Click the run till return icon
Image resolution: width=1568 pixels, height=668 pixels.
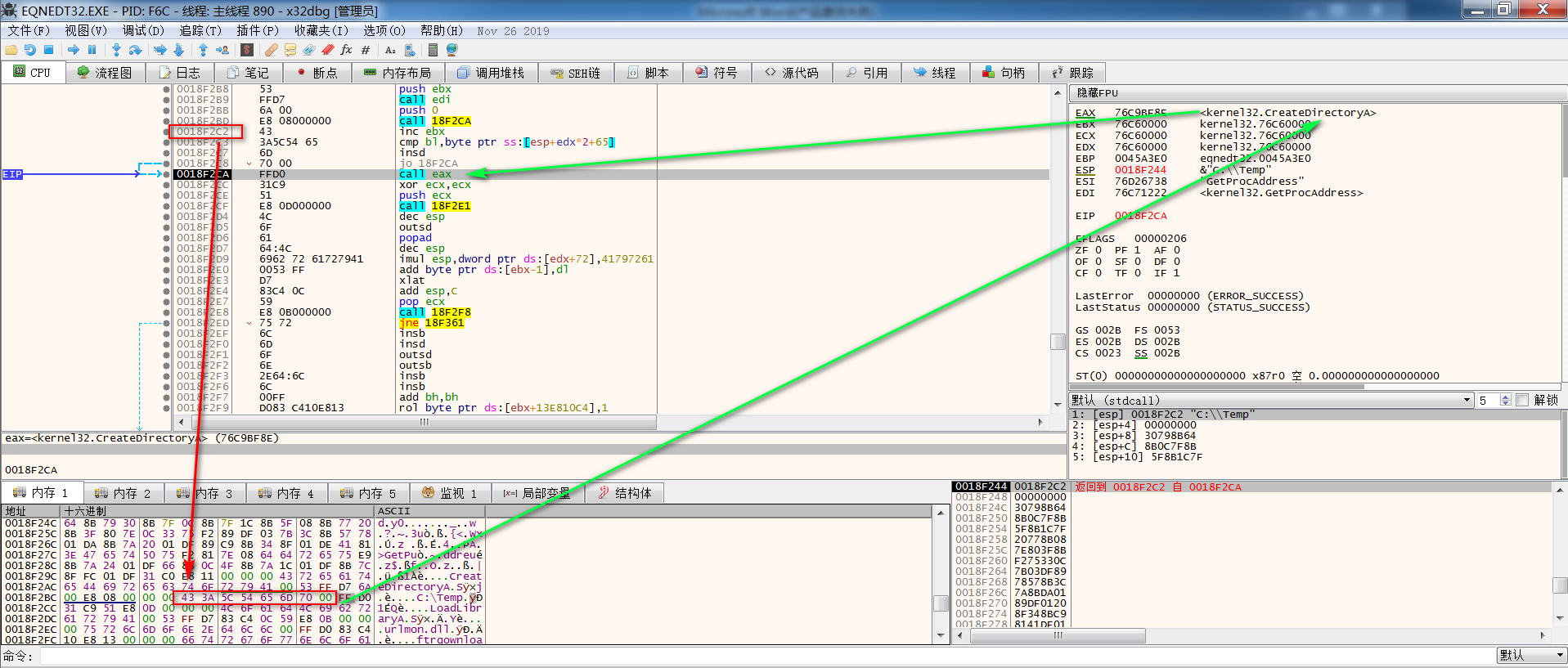[x=203, y=50]
